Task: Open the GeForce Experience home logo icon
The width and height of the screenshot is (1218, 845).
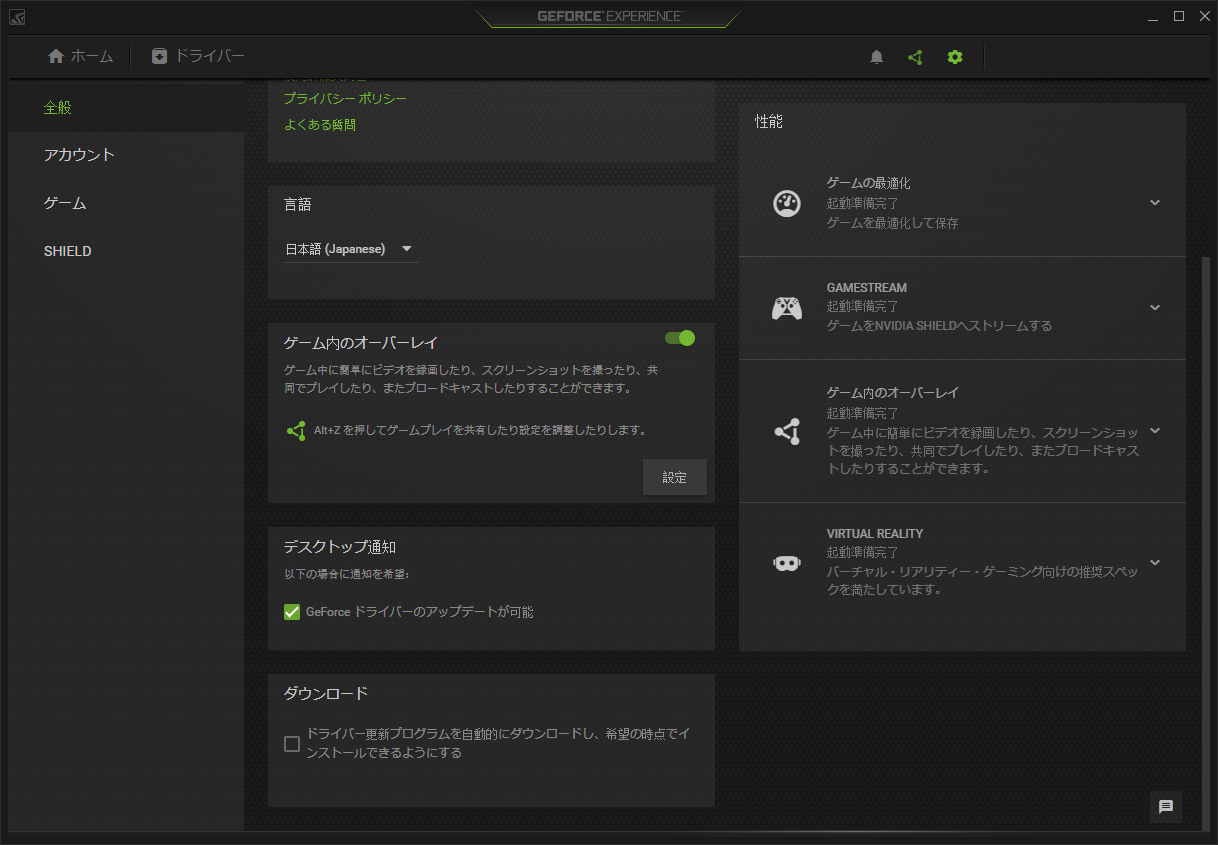Action: coord(17,16)
